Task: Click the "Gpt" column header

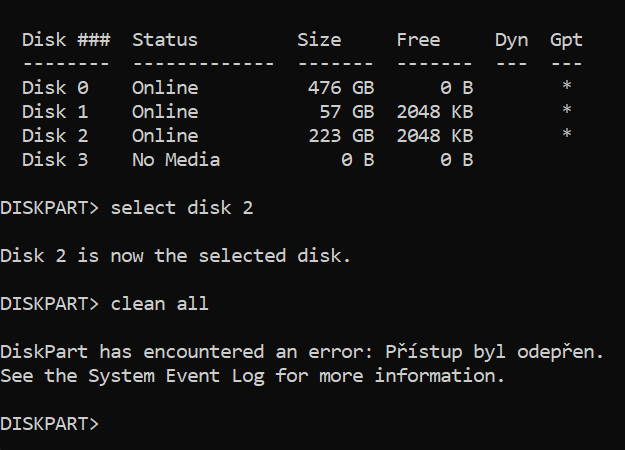Action: 566,40
